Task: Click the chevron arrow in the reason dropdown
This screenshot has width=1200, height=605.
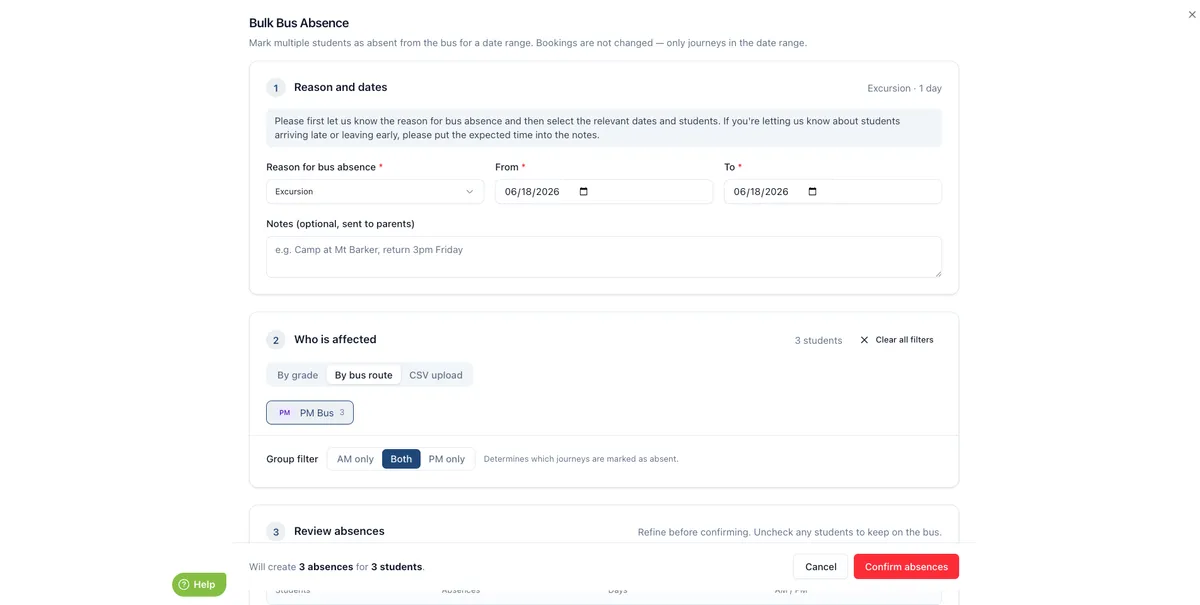Action: click(470, 192)
